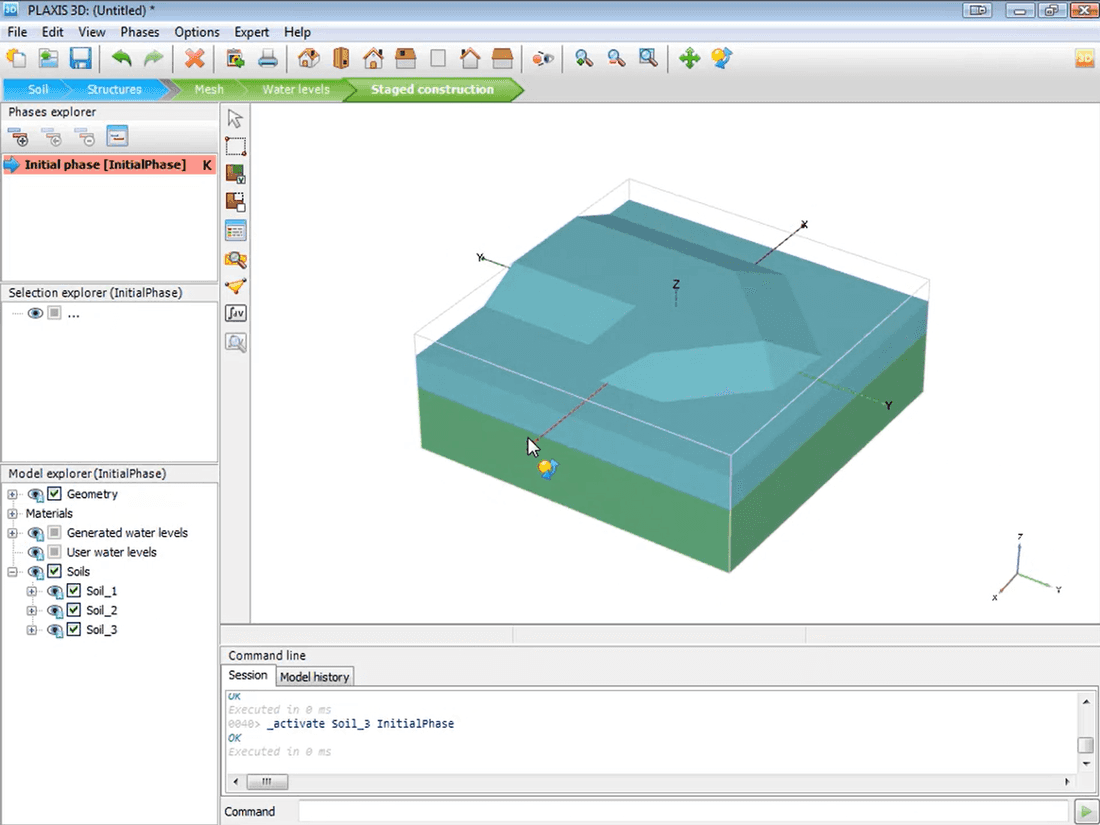Switch to the Water levels mode tab

click(x=295, y=89)
